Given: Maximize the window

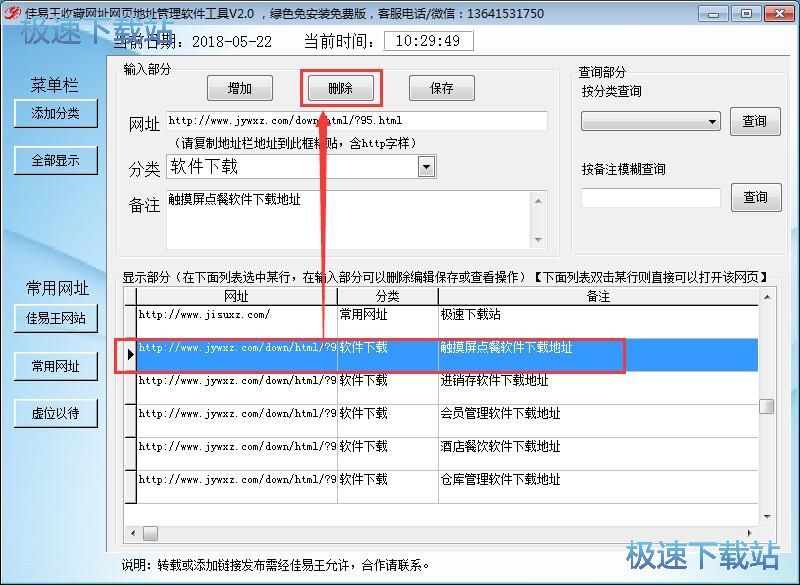Looking at the screenshot, I should point(746,13).
